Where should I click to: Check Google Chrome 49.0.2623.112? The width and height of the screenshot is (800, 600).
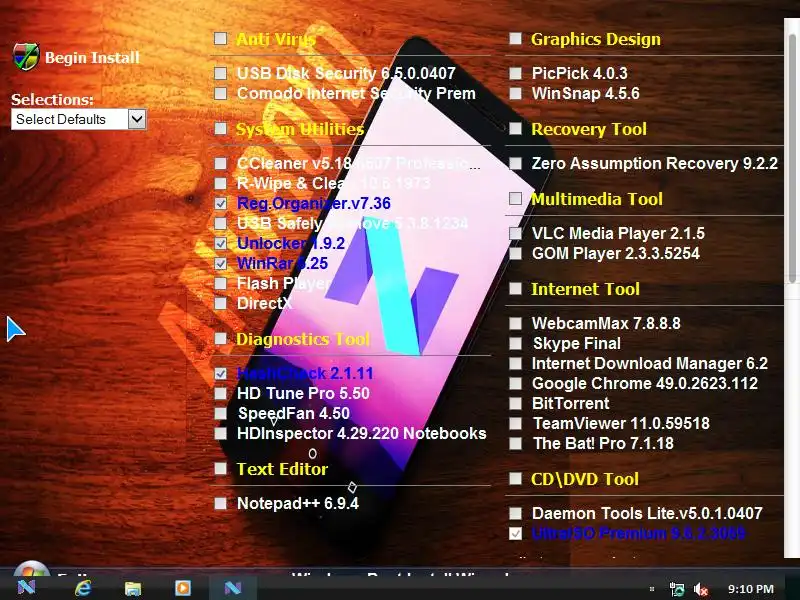(516, 383)
